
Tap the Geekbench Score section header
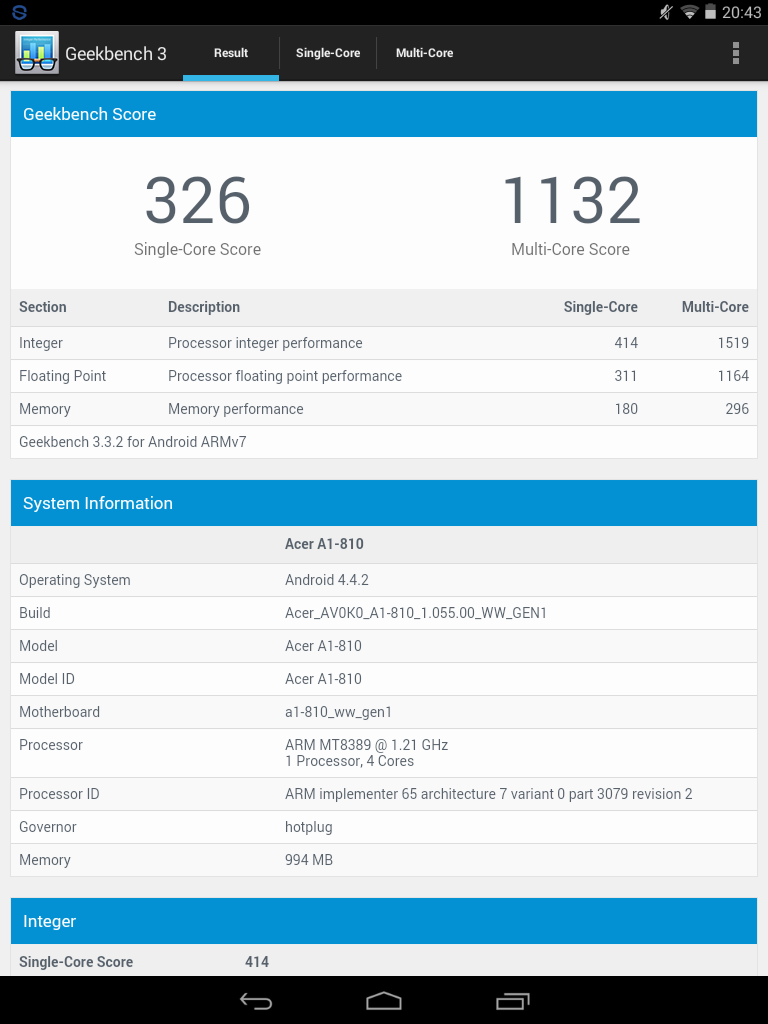point(384,114)
